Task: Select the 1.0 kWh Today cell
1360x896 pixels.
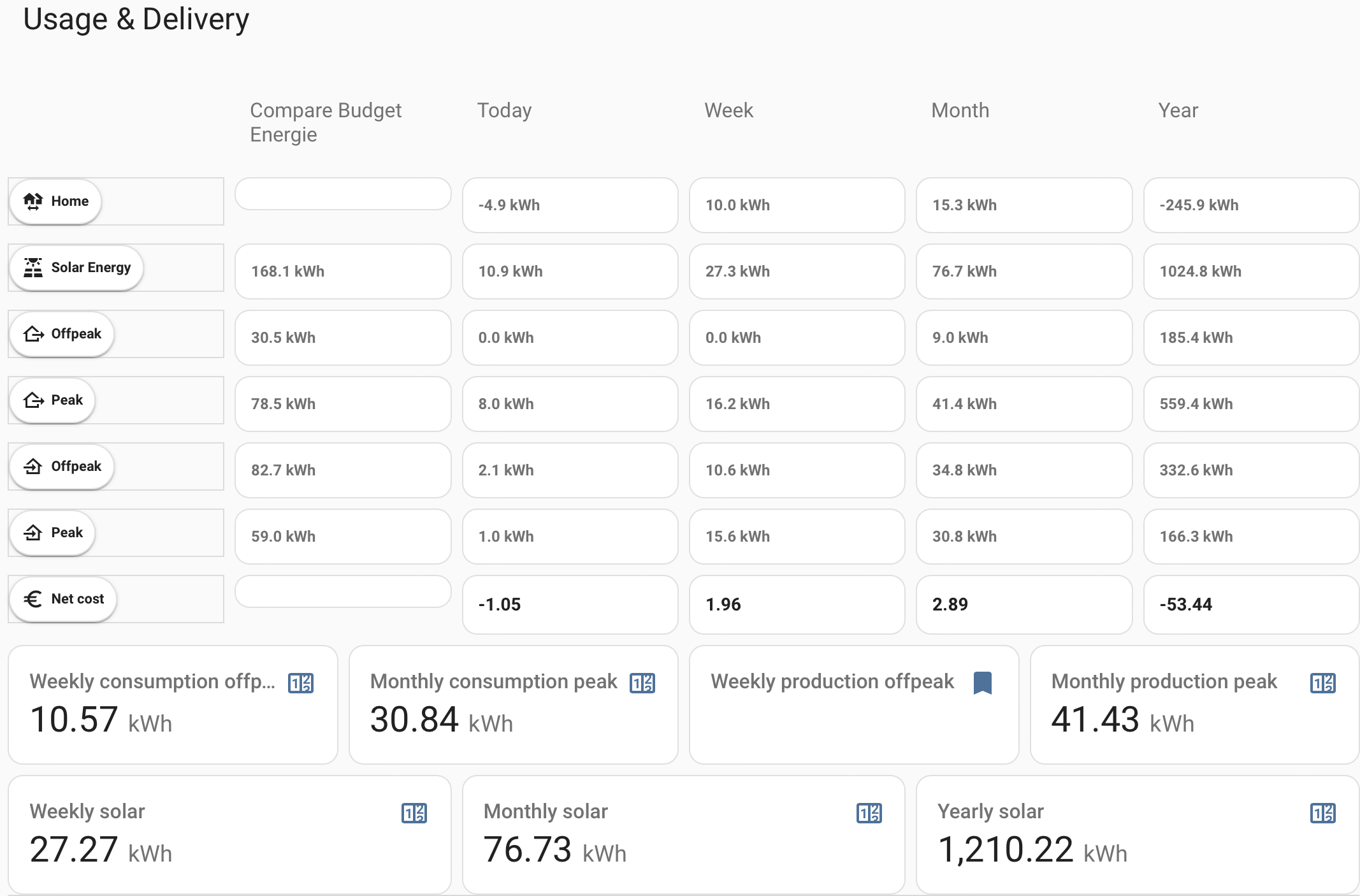Action: [570, 537]
